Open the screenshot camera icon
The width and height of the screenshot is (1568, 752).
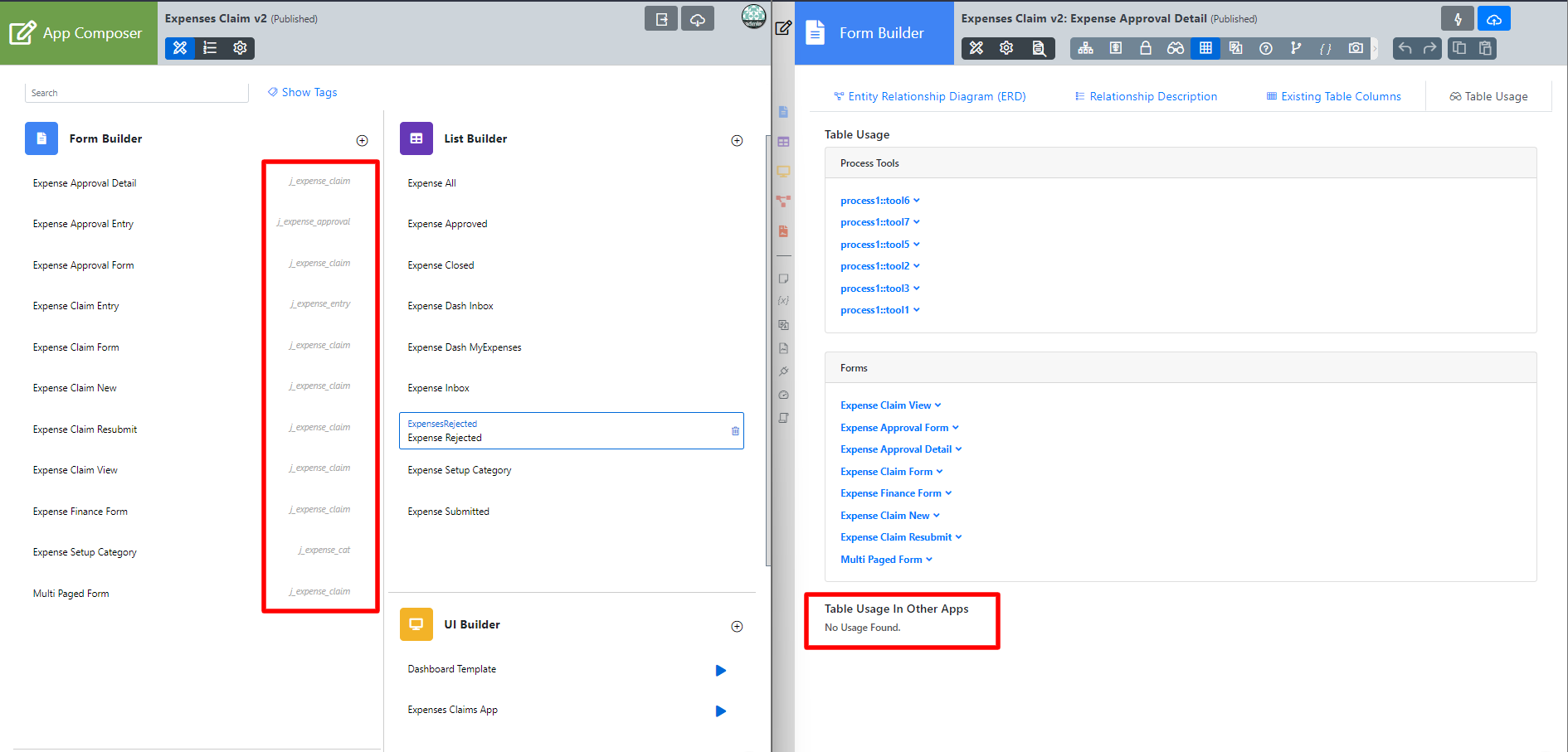(1356, 48)
